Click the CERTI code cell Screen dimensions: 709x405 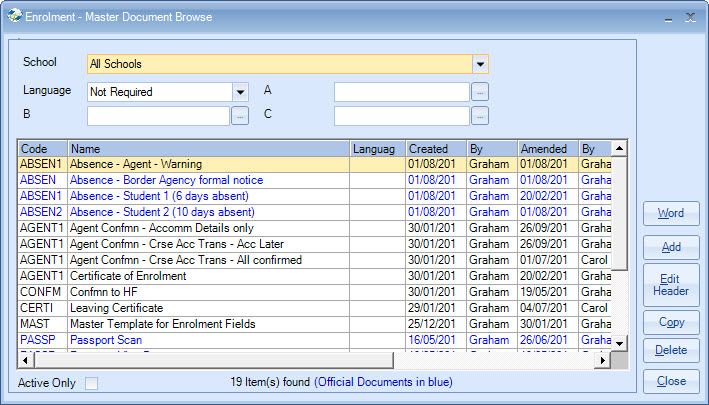click(43, 308)
